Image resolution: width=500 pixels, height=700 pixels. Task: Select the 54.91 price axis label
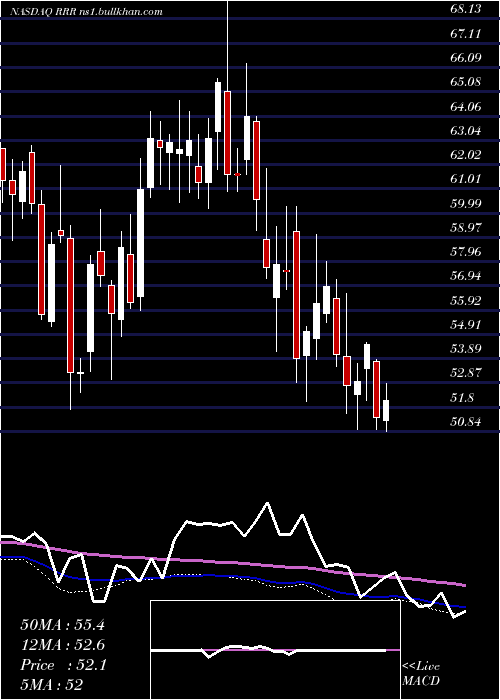coord(467,324)
